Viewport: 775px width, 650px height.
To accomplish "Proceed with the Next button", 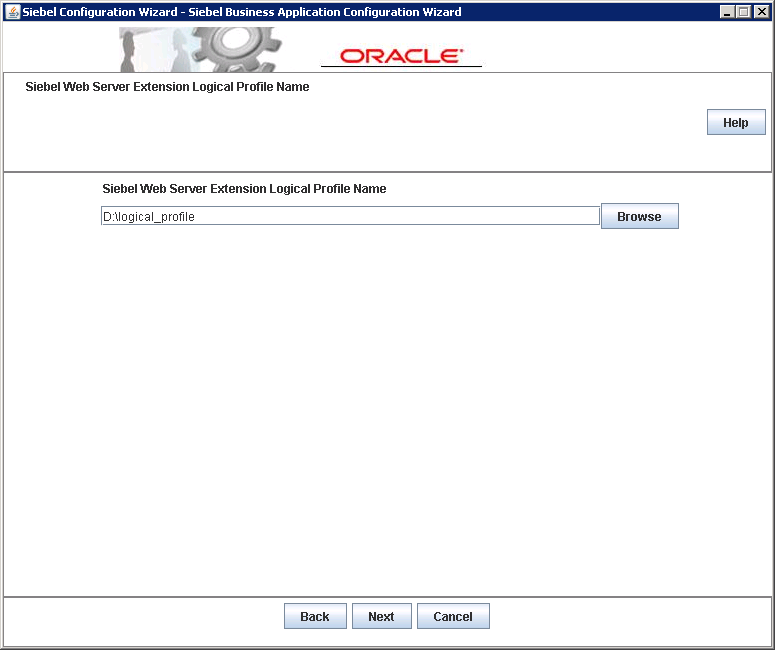I will [x=382, y=616].
